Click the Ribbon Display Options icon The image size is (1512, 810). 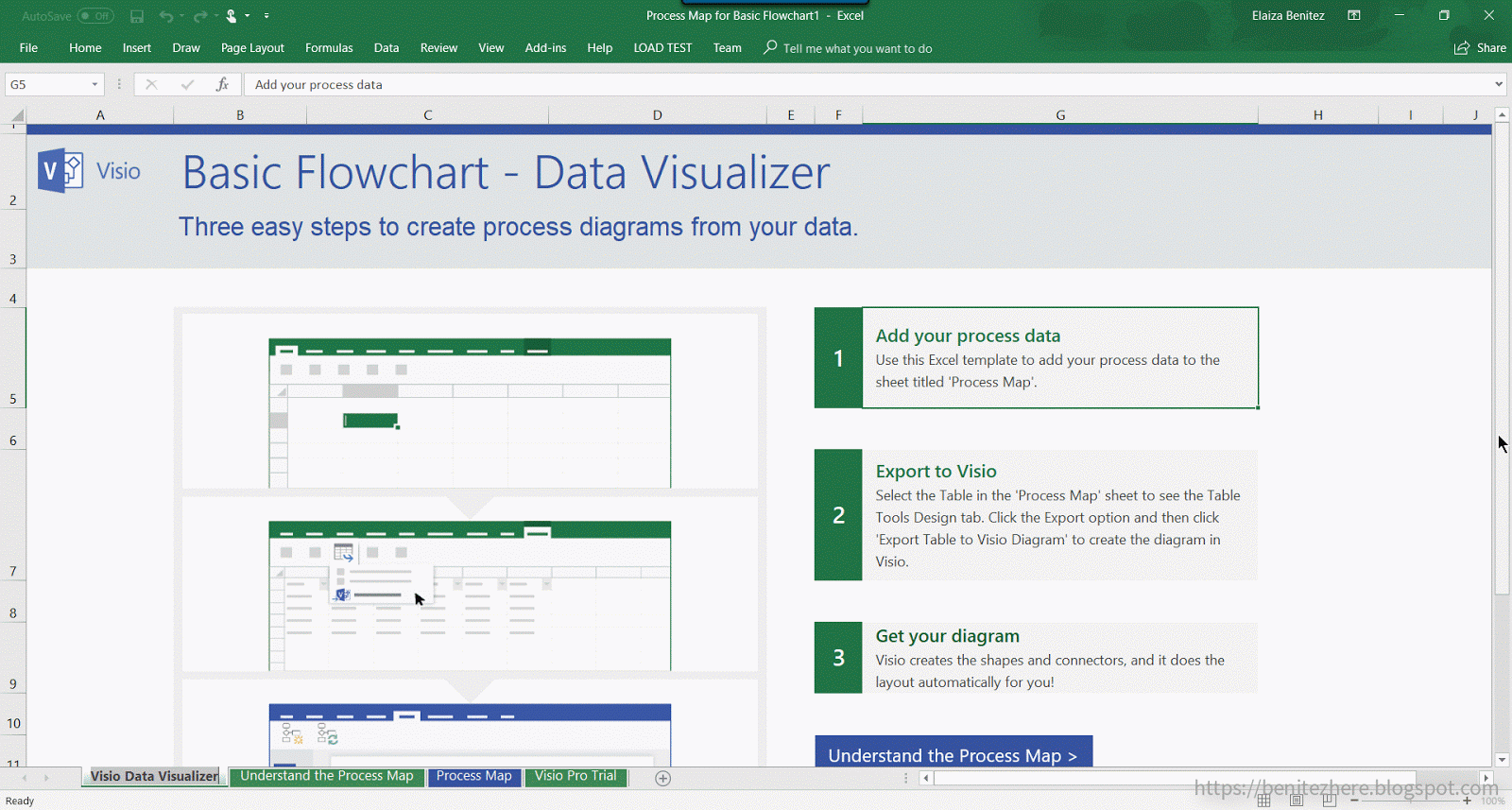pos(1354,16)
